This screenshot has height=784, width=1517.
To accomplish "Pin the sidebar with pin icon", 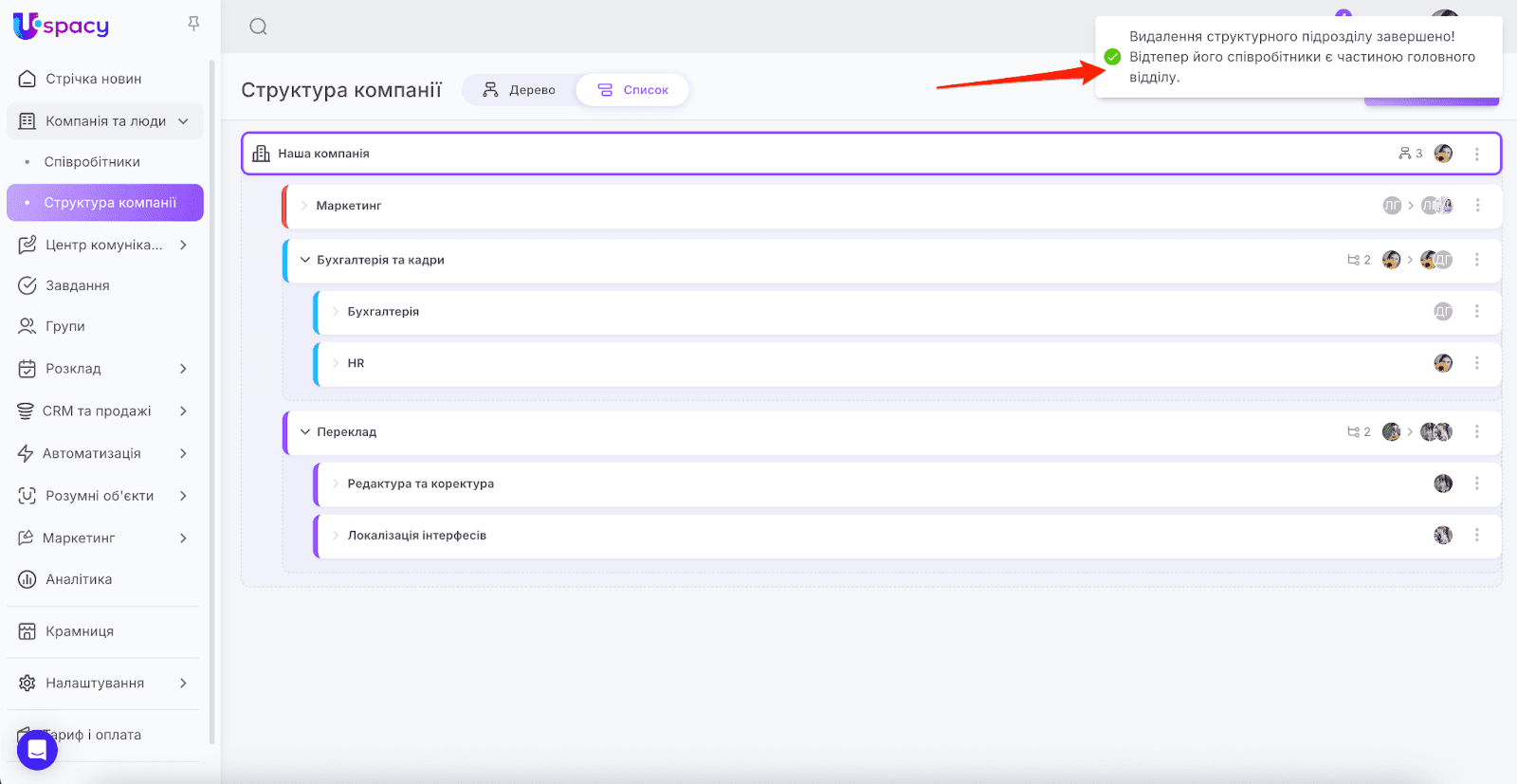I will click(x=193, y=24).
